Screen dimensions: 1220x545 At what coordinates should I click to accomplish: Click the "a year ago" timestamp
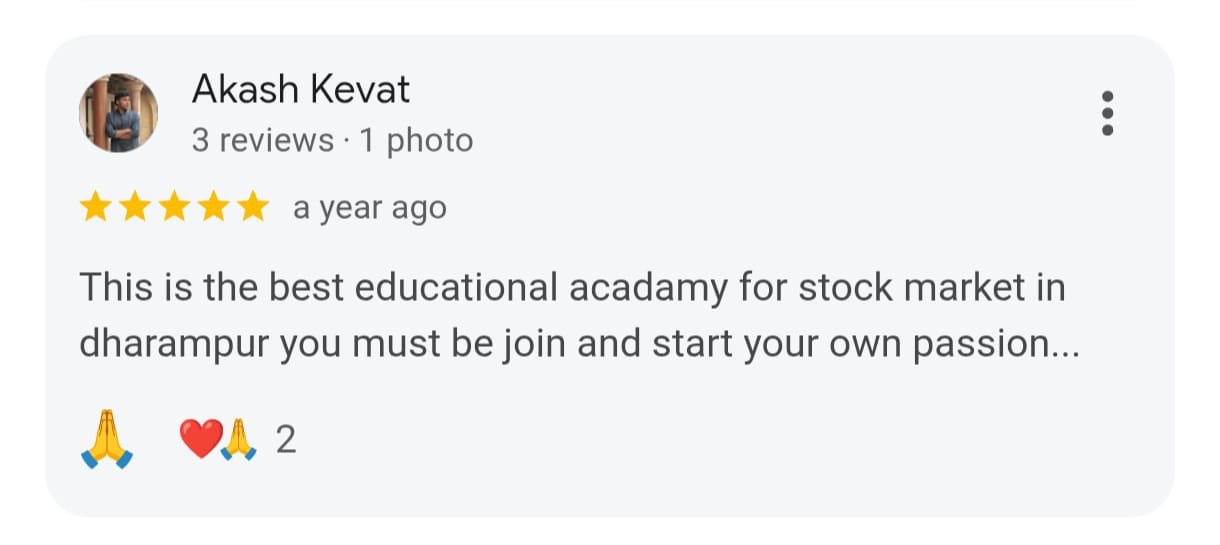pos(369,208)
